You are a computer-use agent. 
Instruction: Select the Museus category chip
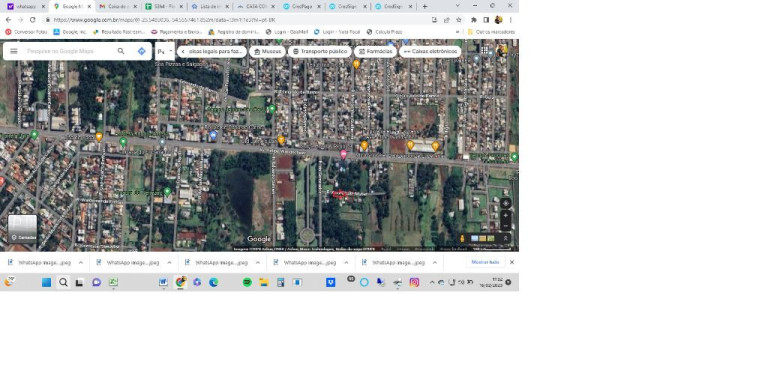point(267,51)
